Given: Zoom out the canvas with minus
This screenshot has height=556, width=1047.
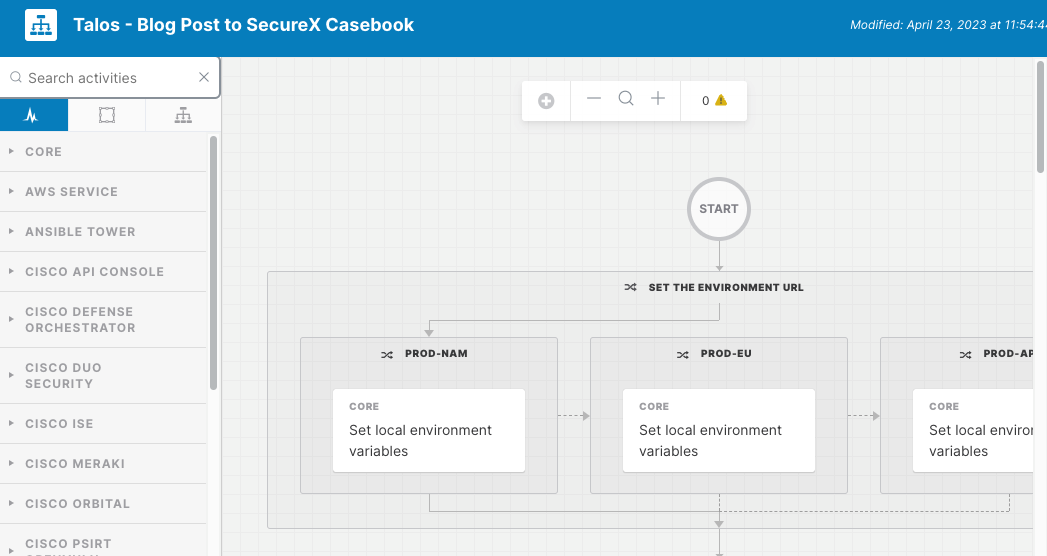Looking at the screenshot, I should [x=594, y=99].
